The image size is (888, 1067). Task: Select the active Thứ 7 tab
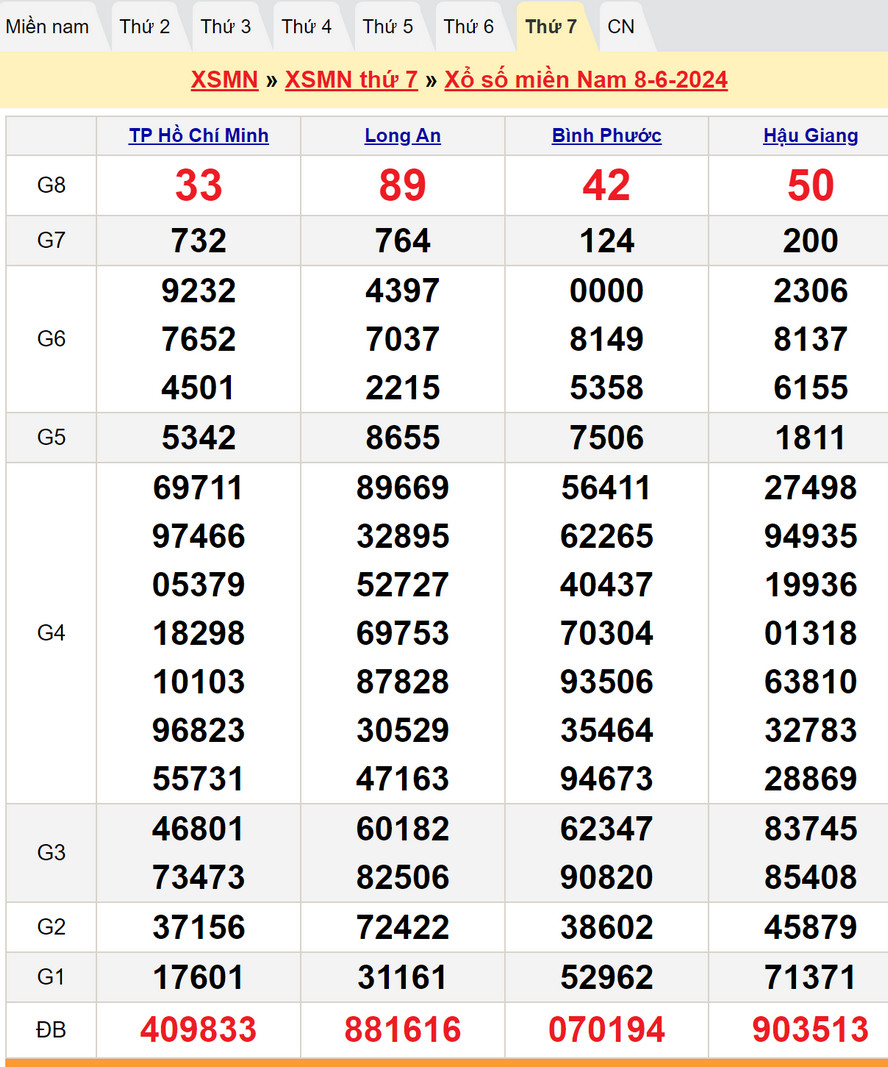pyautogui.click(x=551, y=27)
